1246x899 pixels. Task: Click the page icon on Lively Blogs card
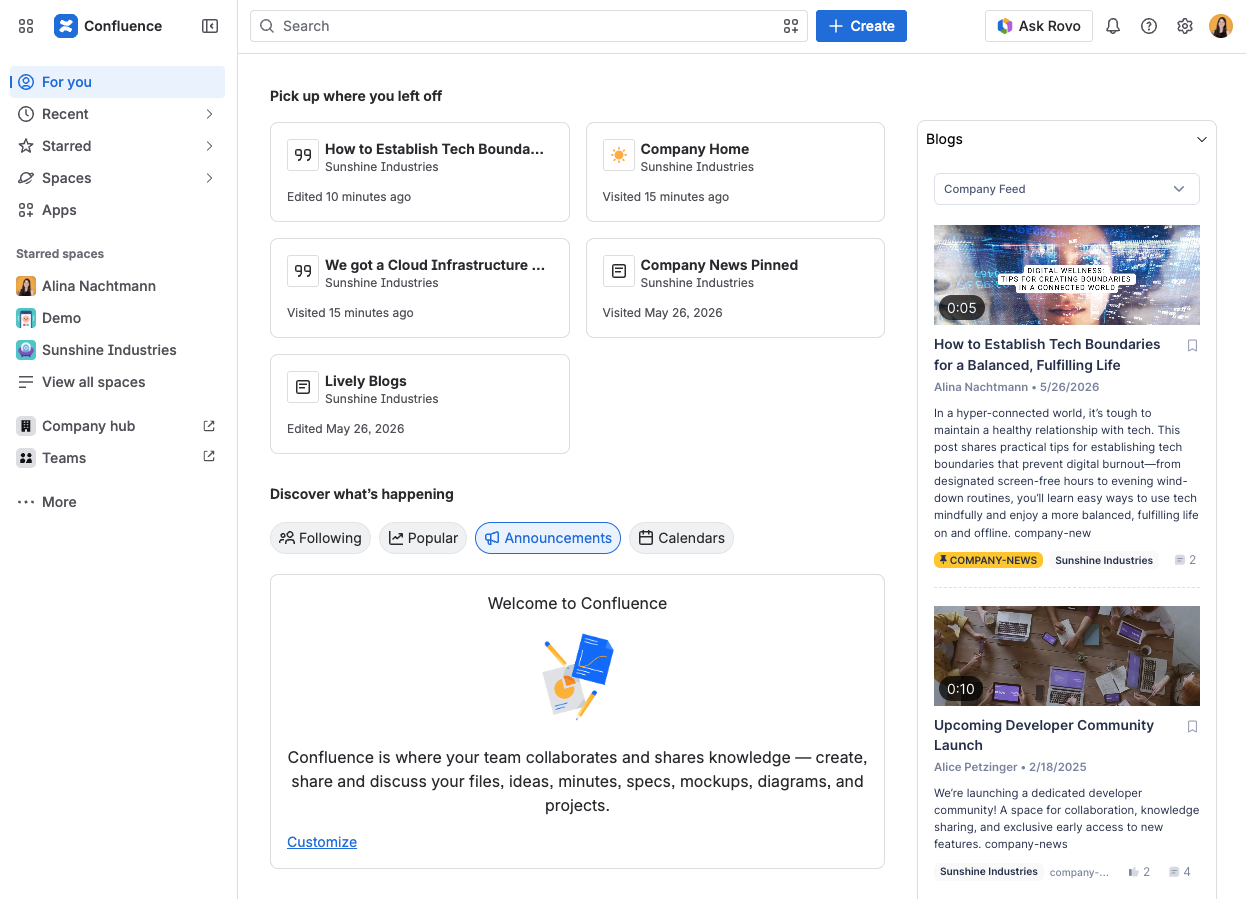(303, 387)
